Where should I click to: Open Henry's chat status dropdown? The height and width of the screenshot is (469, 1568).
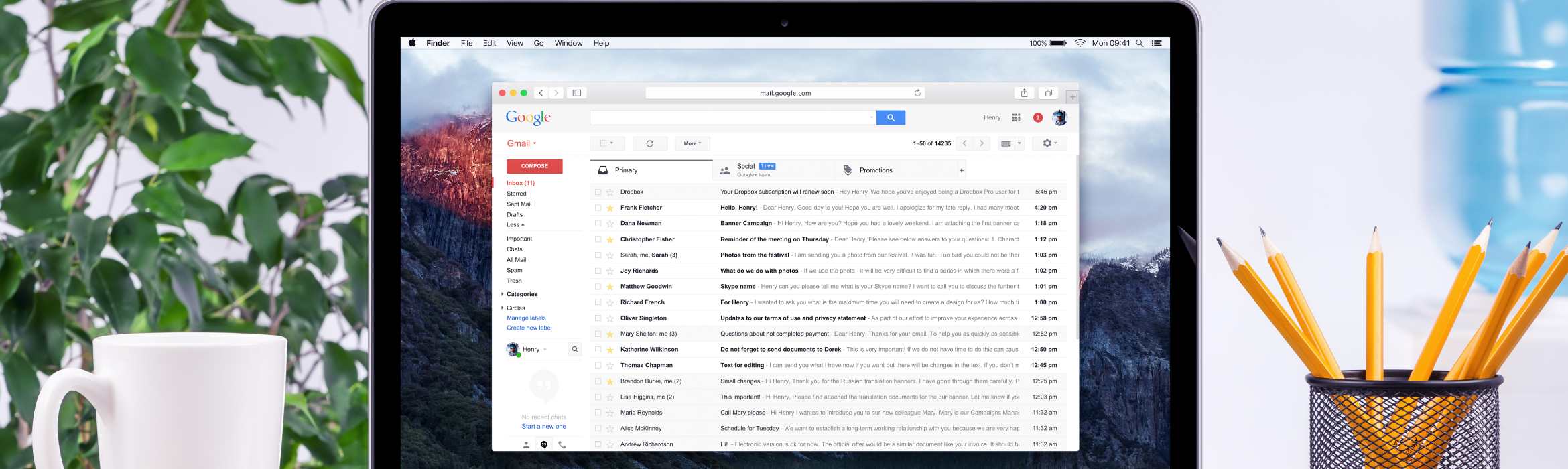(x=545, y=350)
